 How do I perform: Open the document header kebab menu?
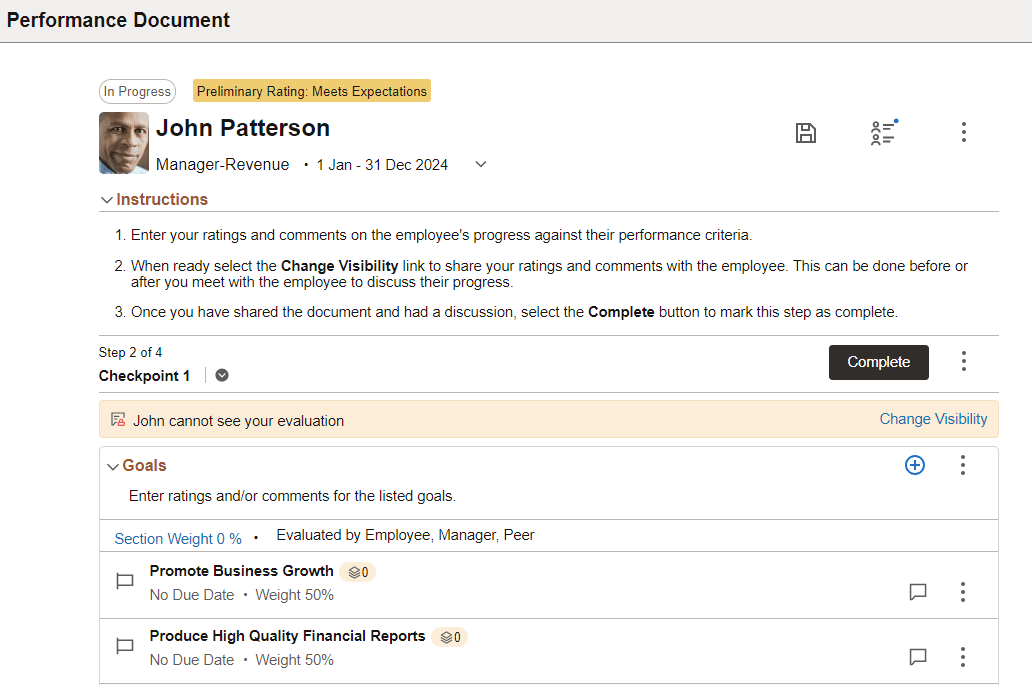pyautogui.click(x=963, y=132)
